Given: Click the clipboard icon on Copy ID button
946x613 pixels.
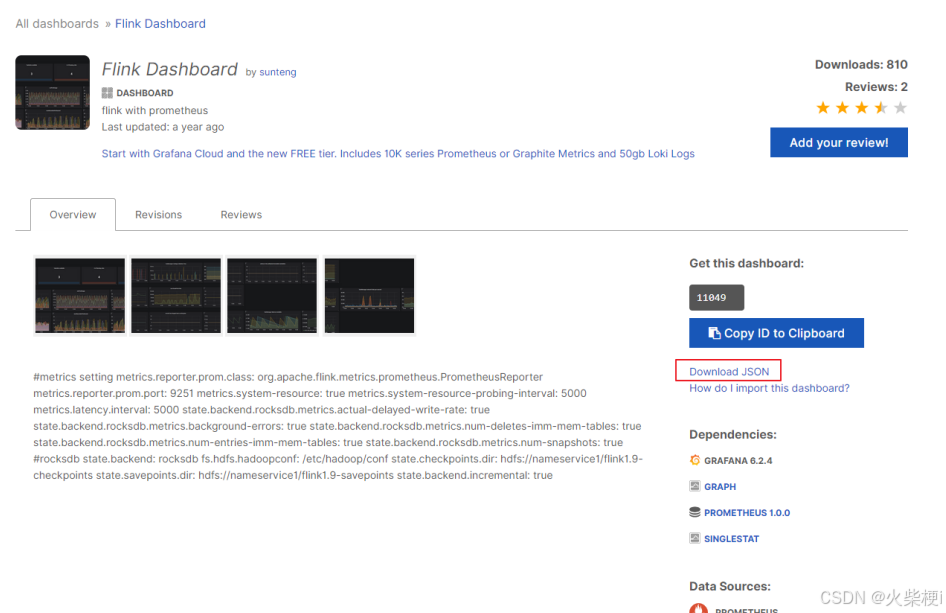Looking at the screenshot, I should point(714,333).
